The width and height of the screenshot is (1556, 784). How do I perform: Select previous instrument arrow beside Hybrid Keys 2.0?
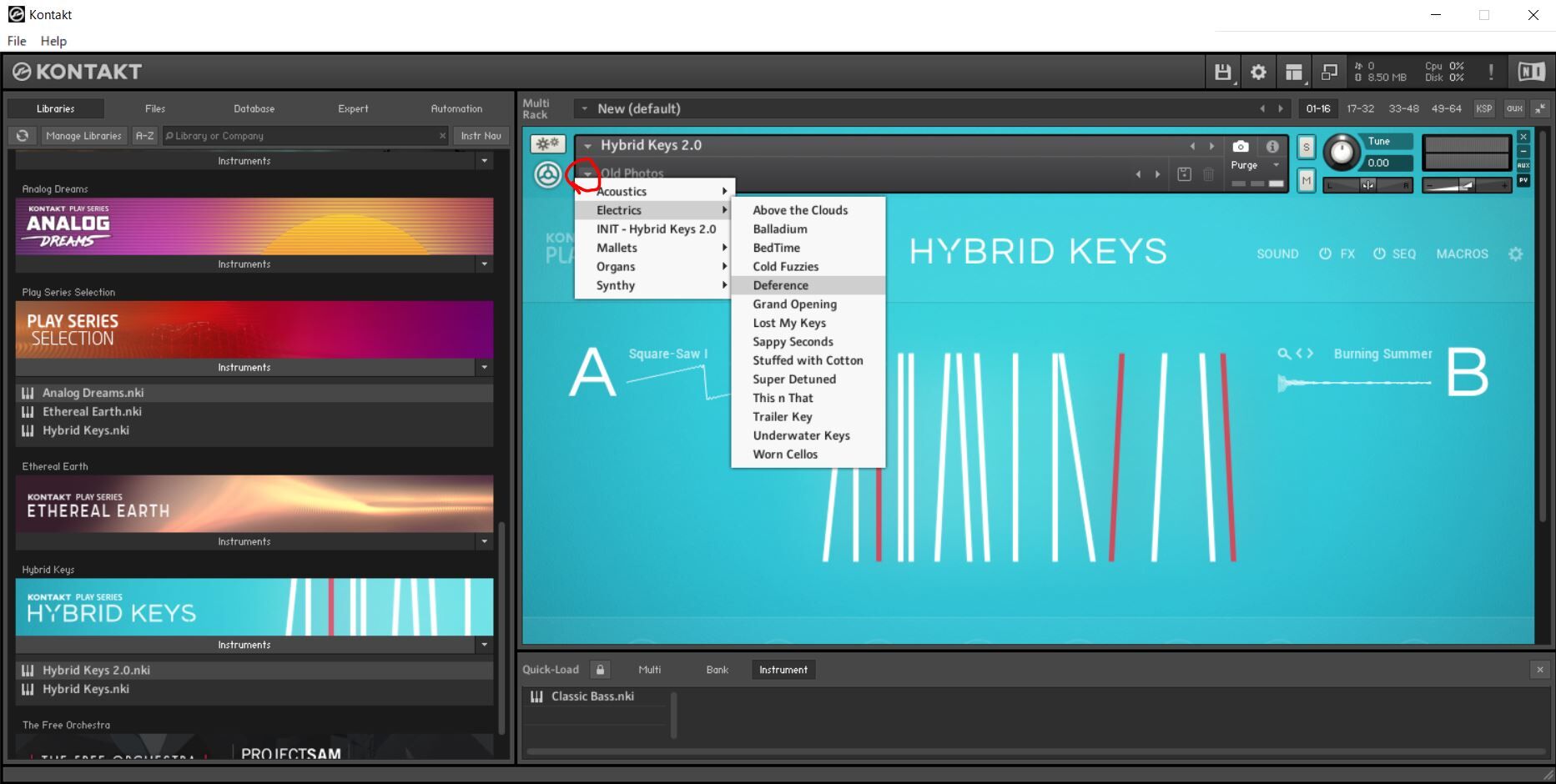pyautogui.click(x=1192, y=146)
